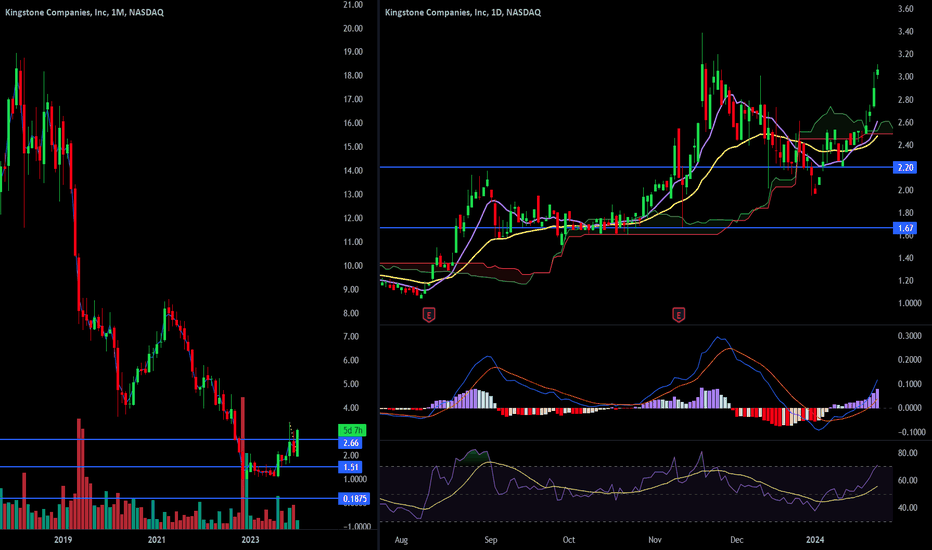Click the Nov label on daily time axis
This screenshot has height=550, width=932.
[x=654, y=540]
